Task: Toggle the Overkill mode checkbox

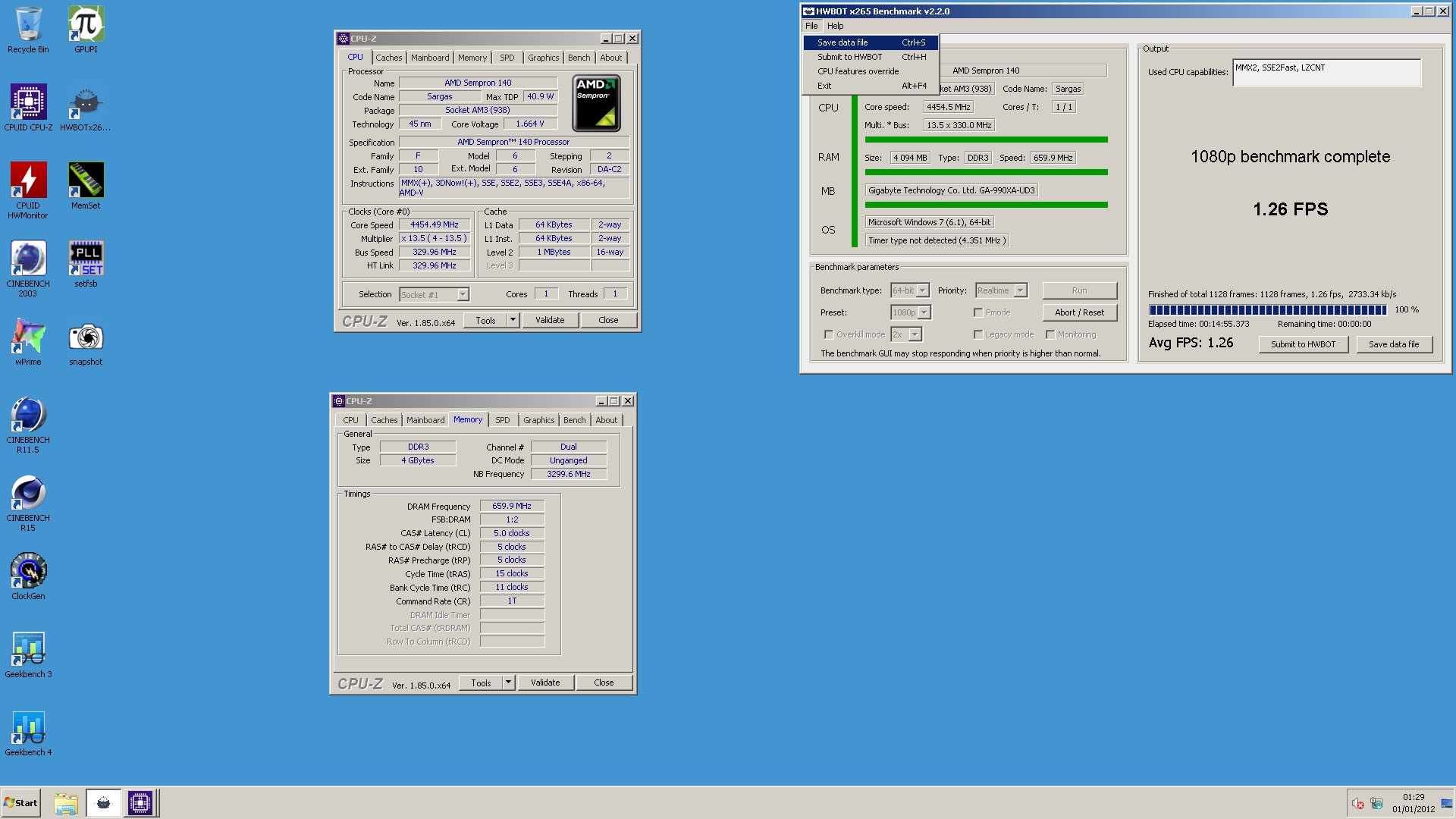Action: tap(828, 334)
